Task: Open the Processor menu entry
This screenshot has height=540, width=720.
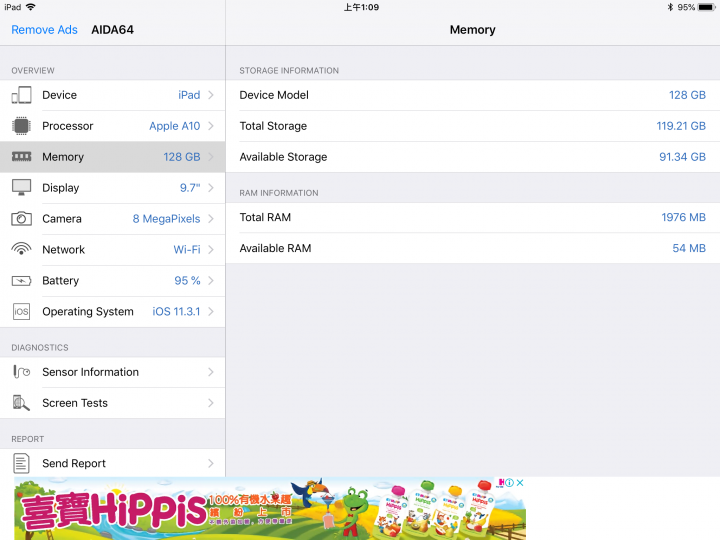Action: (x=112, y=126)
